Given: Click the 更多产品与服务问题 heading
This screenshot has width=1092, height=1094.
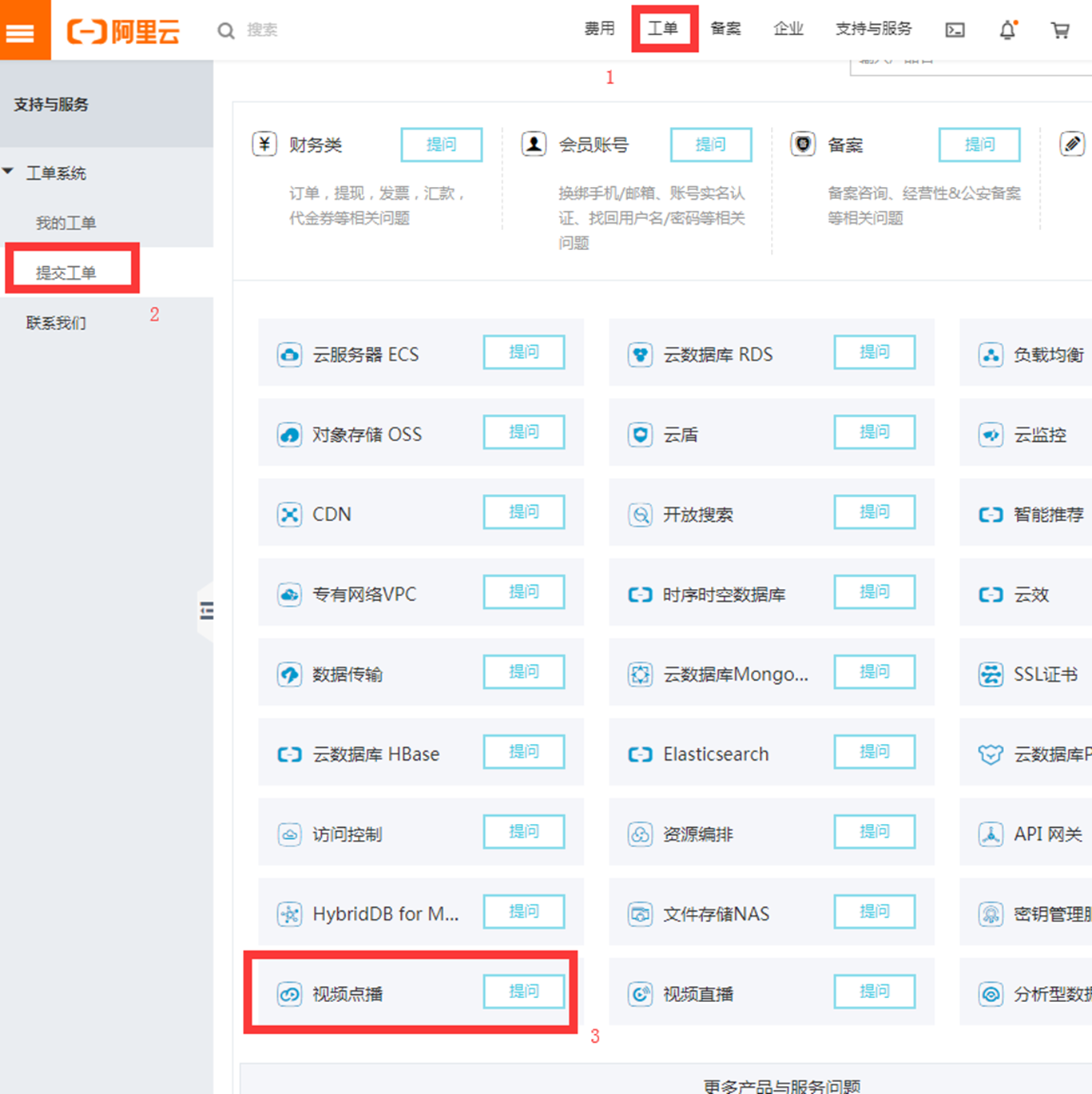Looking at the screenshot, I should tap(782, 1086).
